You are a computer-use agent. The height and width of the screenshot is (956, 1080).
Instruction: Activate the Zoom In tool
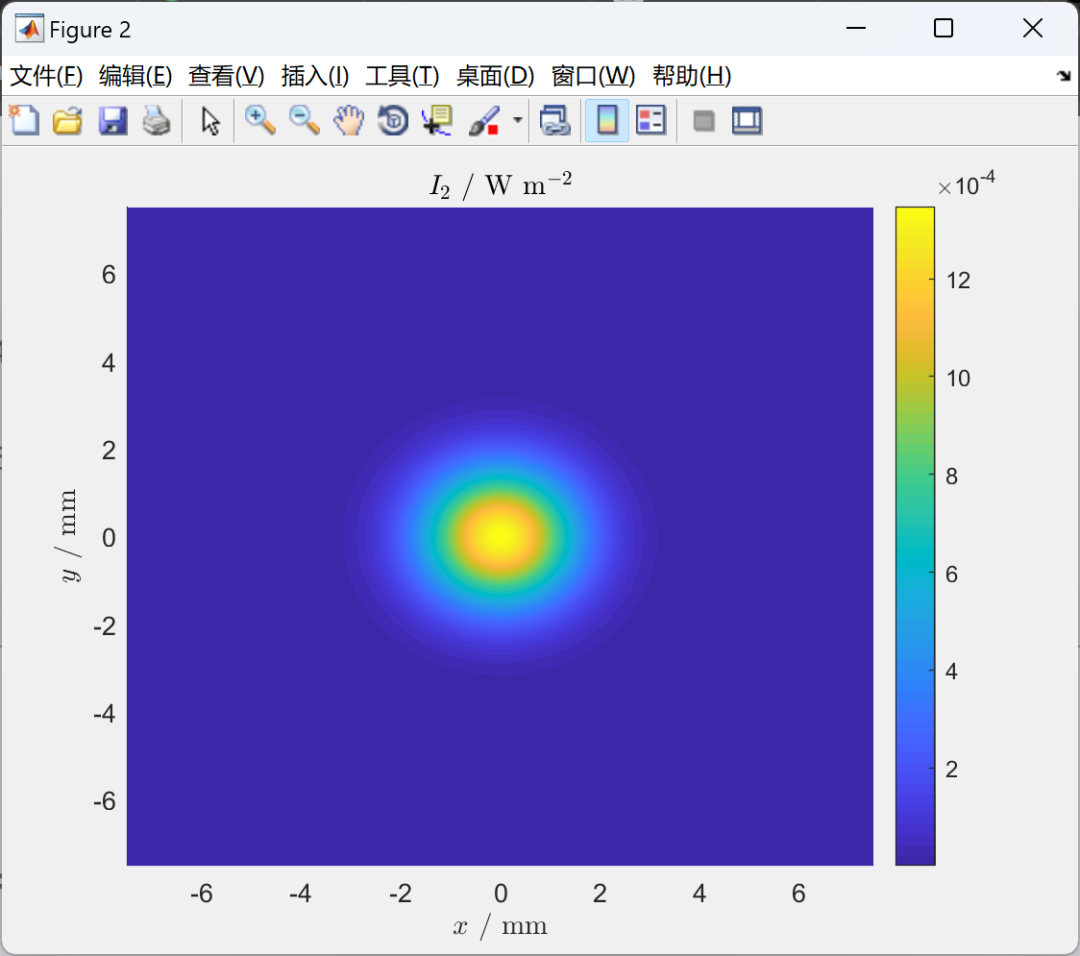260,121
